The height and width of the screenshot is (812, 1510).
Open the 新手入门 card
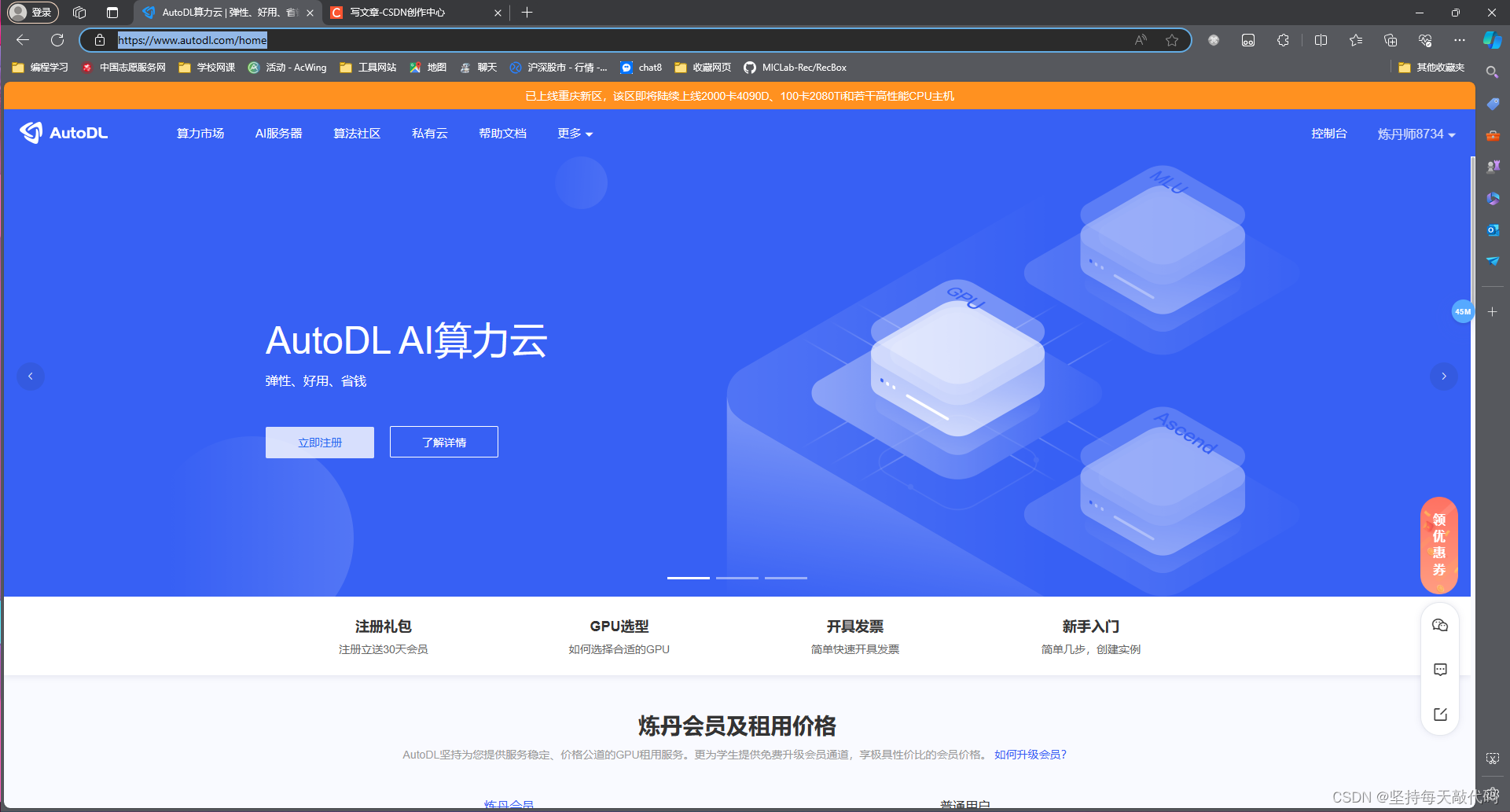1091,637
